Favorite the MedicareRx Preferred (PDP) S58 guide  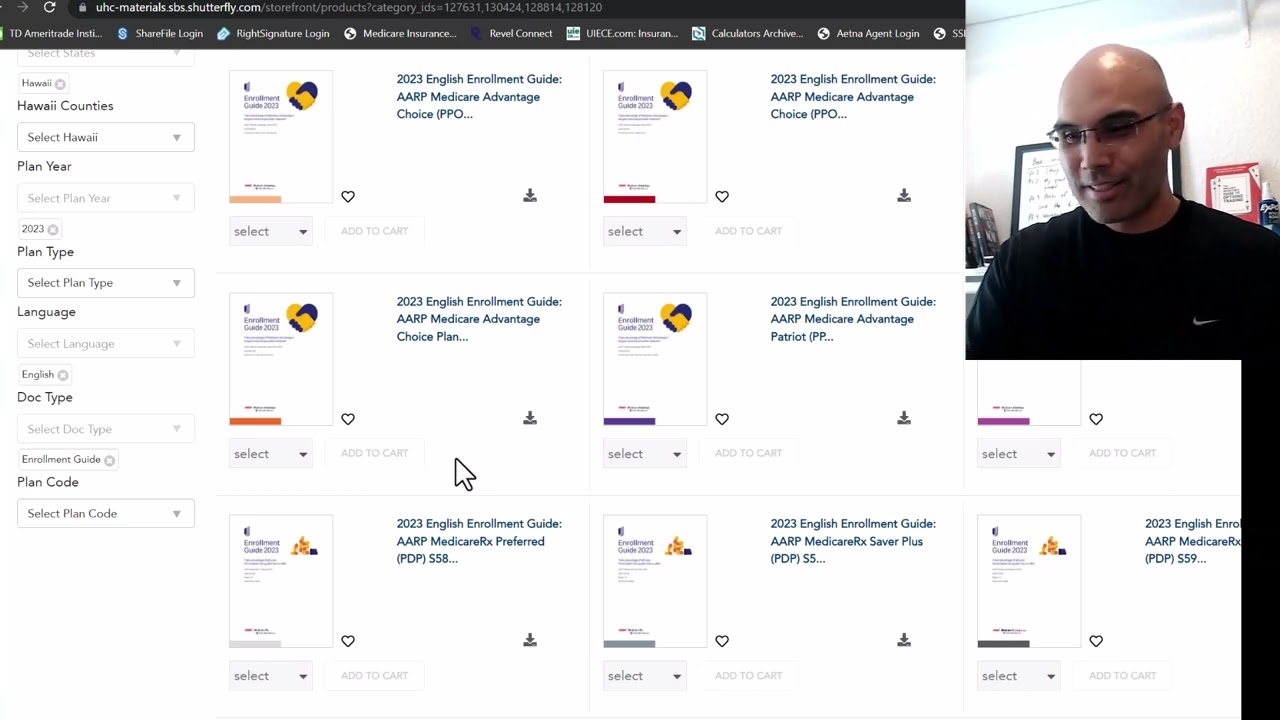point(348,641)
